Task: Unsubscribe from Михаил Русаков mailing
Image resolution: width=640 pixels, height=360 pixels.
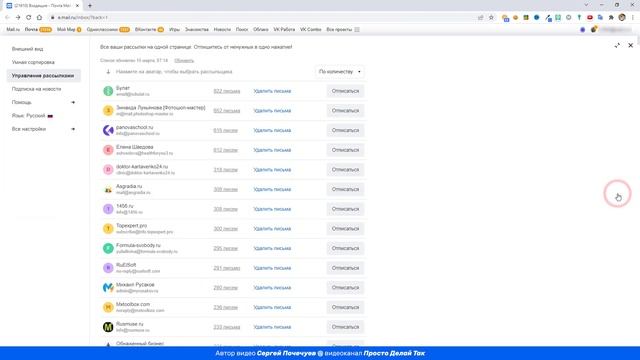Action: [345, 288]
